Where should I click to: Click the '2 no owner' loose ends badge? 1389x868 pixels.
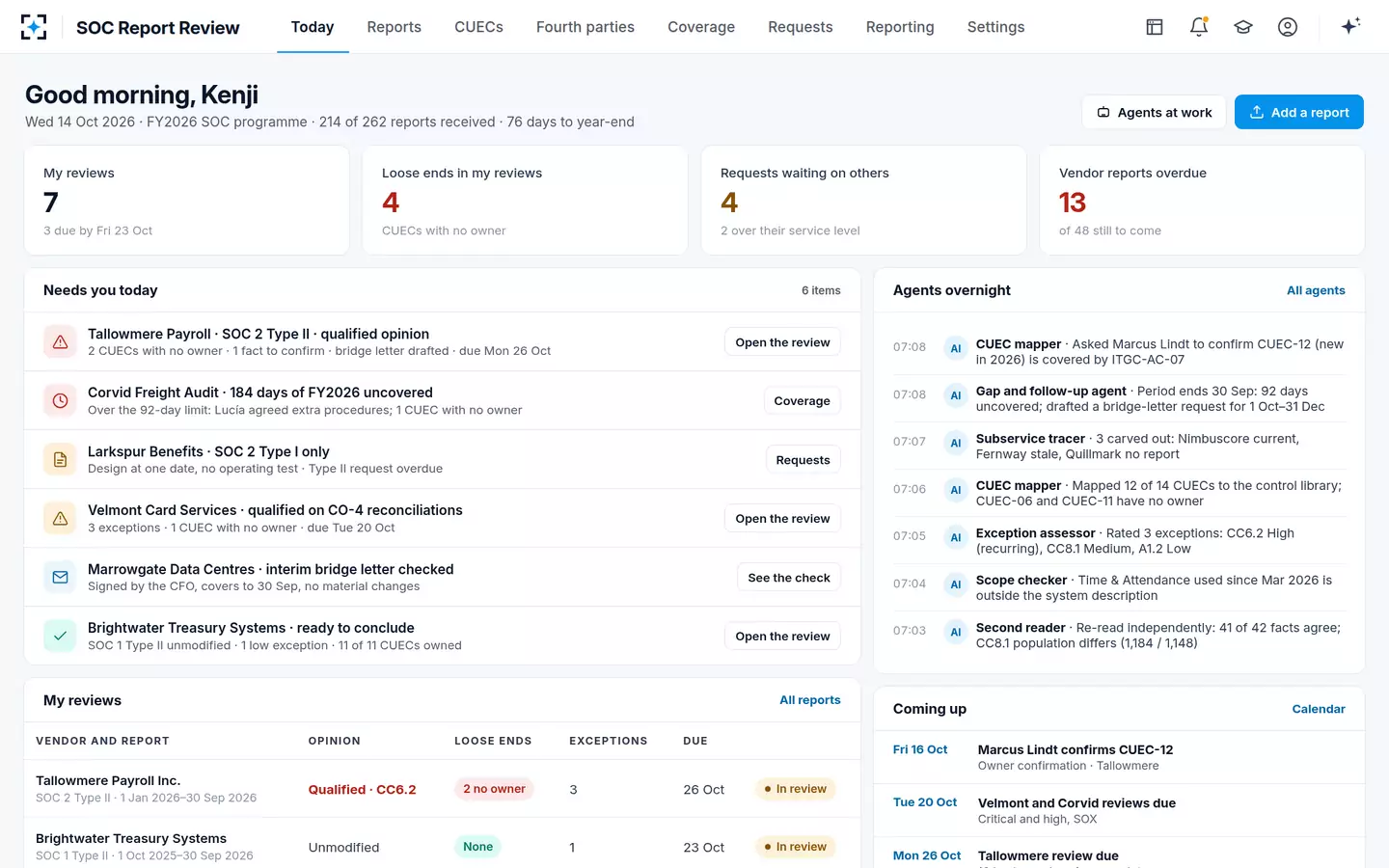click(x=494, y=789)
